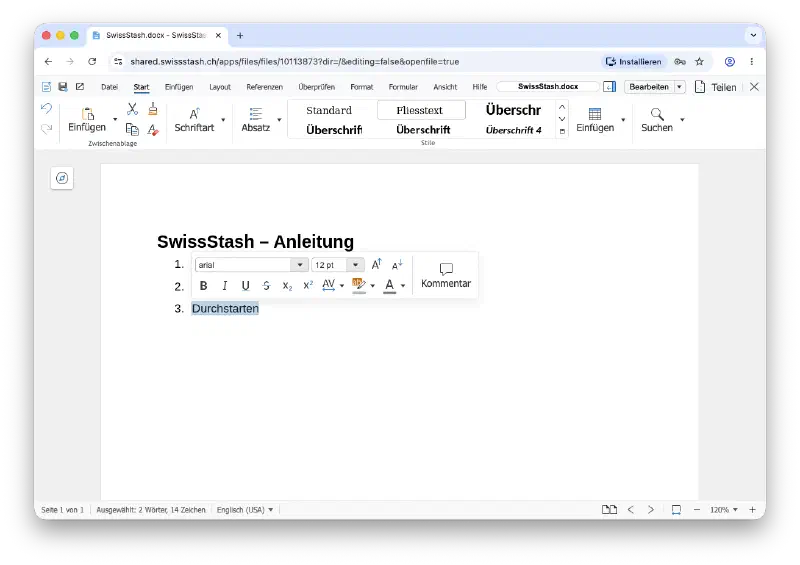This screenshot has height=565, width=800.
Task: Toggle superscript formatting
Action: click(x=308, y=286)
